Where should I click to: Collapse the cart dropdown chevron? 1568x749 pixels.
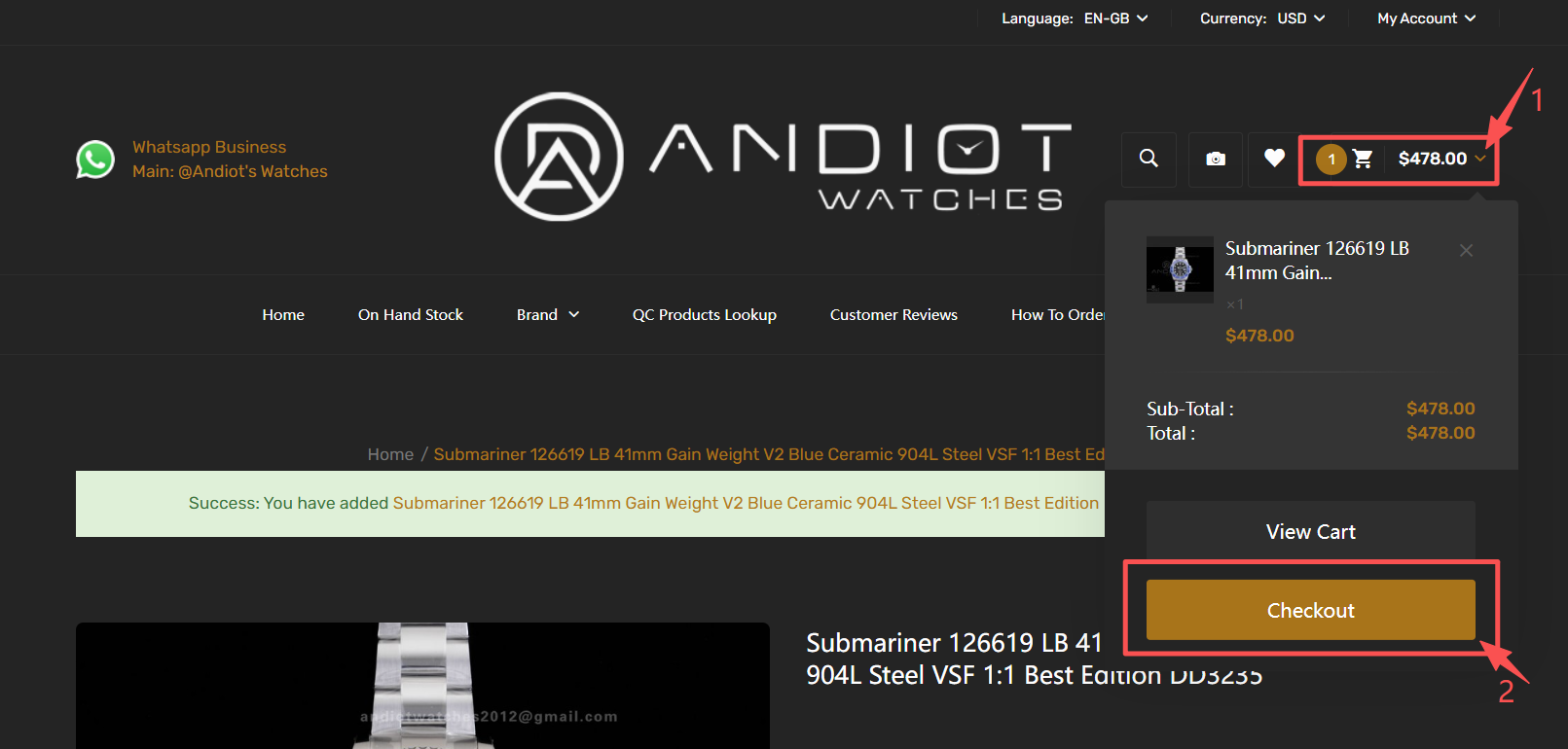tap(1480, 158)
